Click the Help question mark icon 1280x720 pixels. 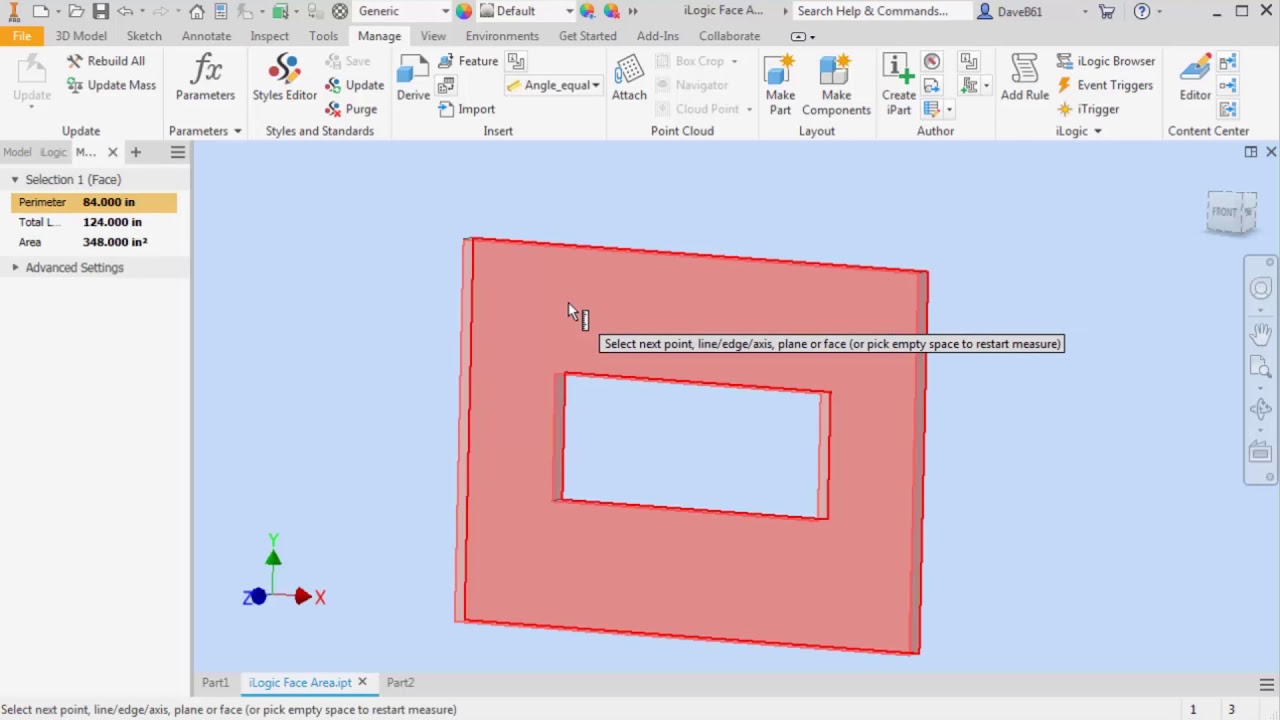1142,11
